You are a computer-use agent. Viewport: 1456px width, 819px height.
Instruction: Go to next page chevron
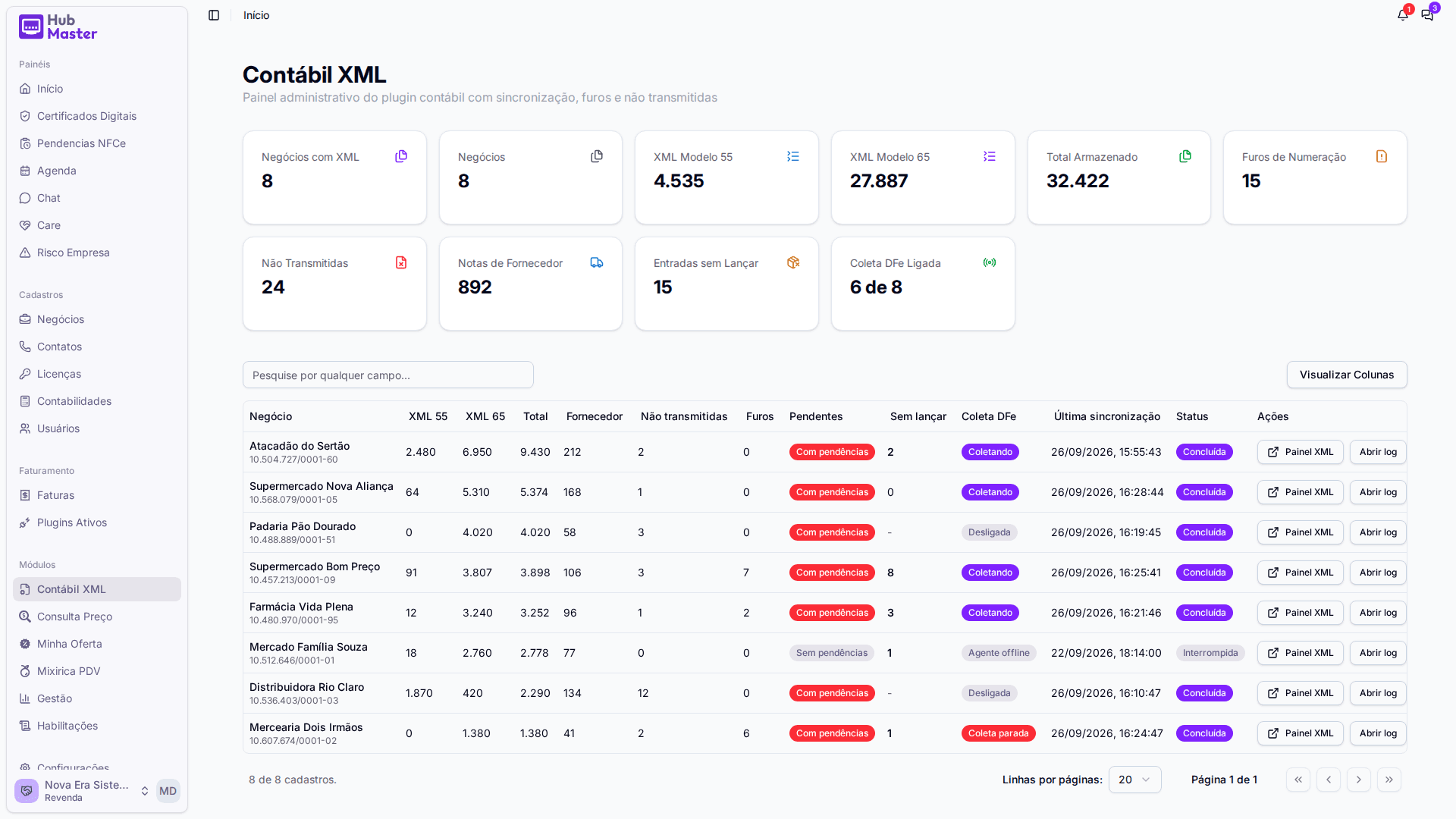tap(1359, 780)
